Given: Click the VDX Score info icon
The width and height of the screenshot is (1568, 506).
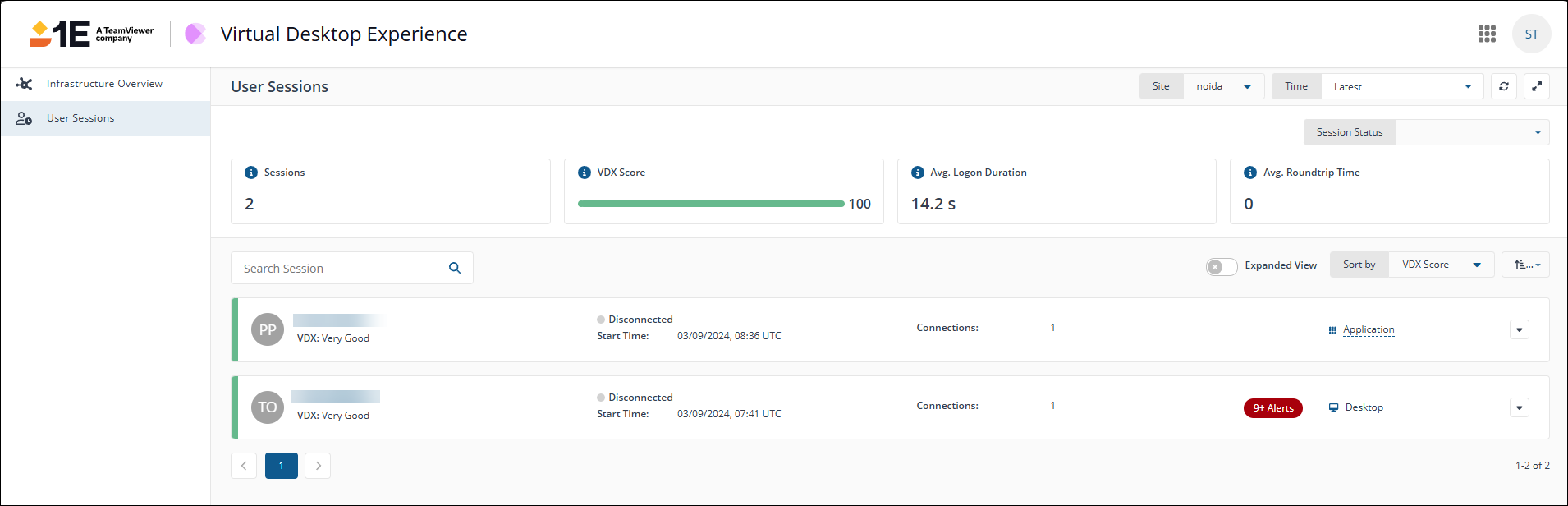Looking at the screenshot, I should (585, 172).
